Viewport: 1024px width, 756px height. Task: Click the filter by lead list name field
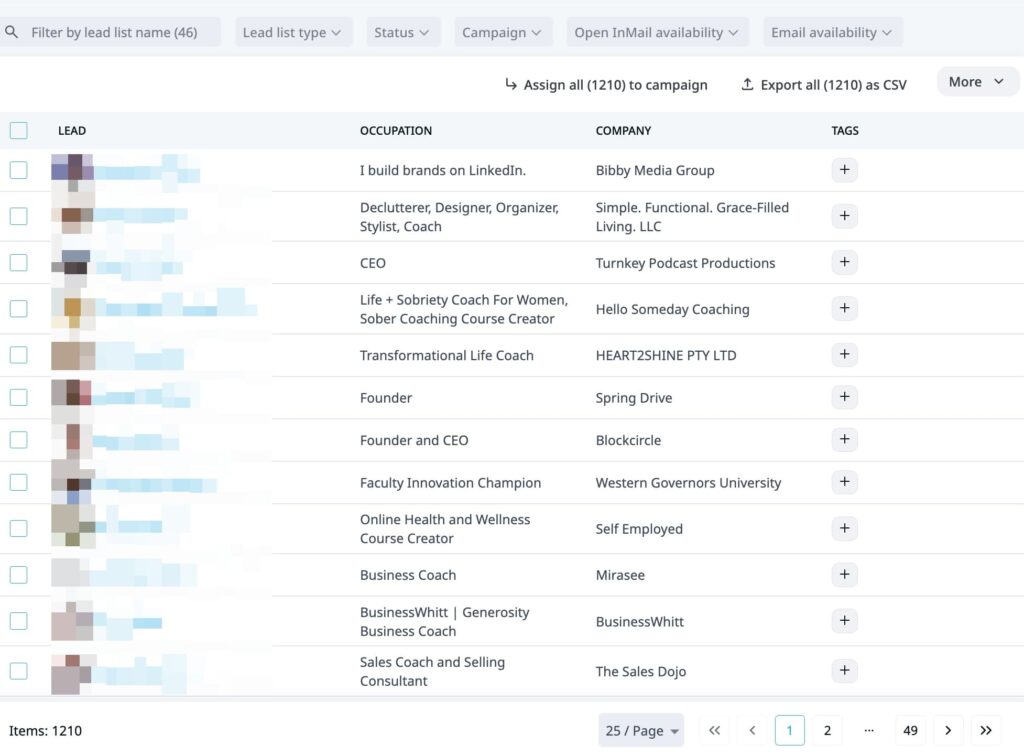point(114,32)
